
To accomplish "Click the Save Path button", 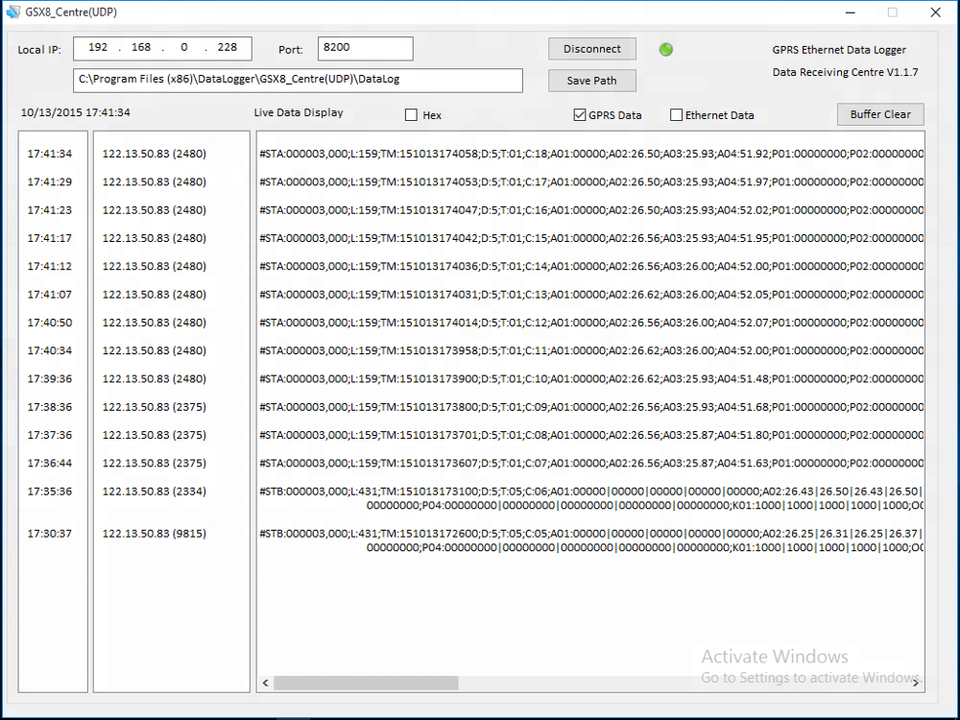I will pos(592,81).
